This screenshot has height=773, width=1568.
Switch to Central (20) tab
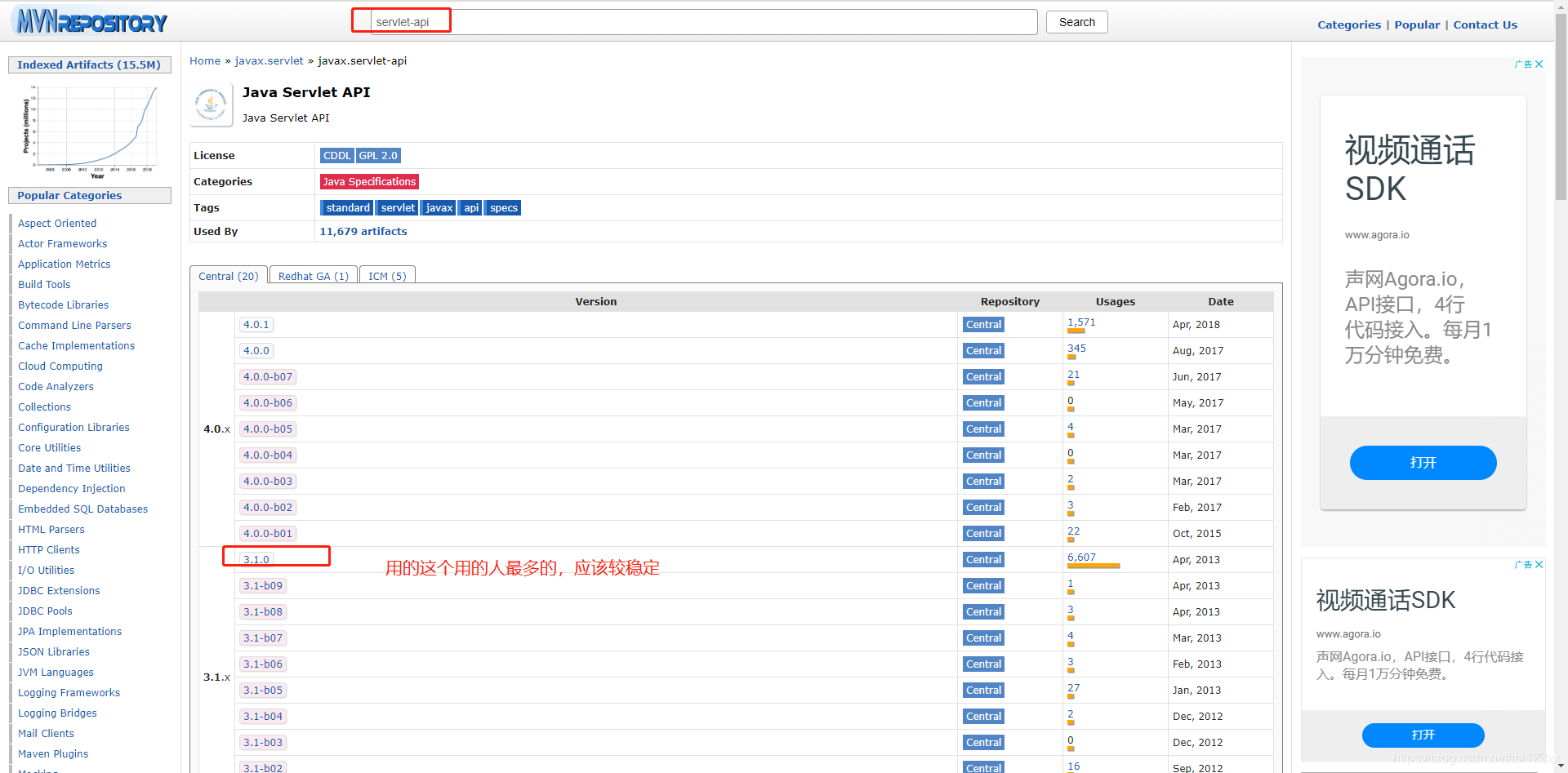(229, 276)
